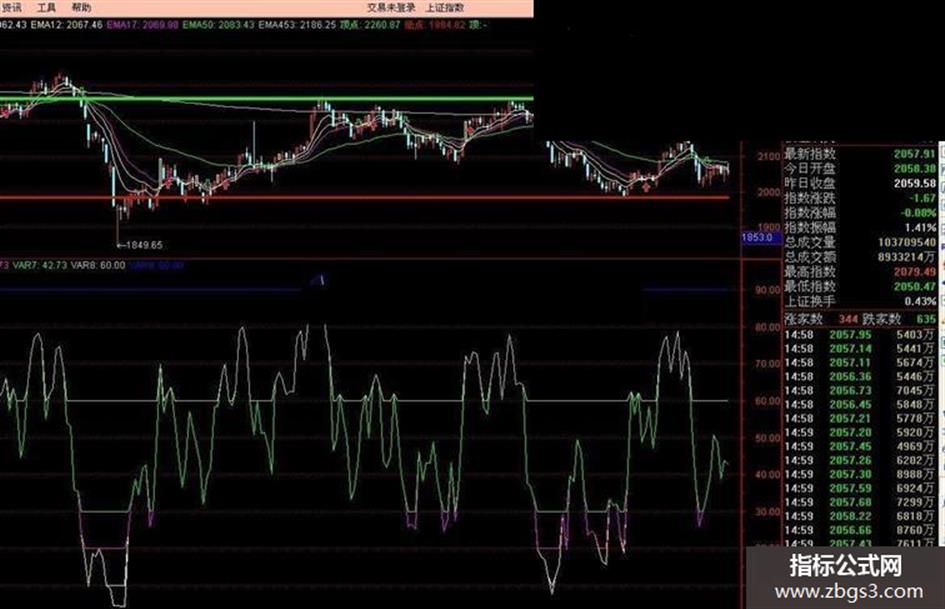Select the 14:58 2057.95 tick row
Viewport: 945px width, 609px height.
click(x=859, y=335)
